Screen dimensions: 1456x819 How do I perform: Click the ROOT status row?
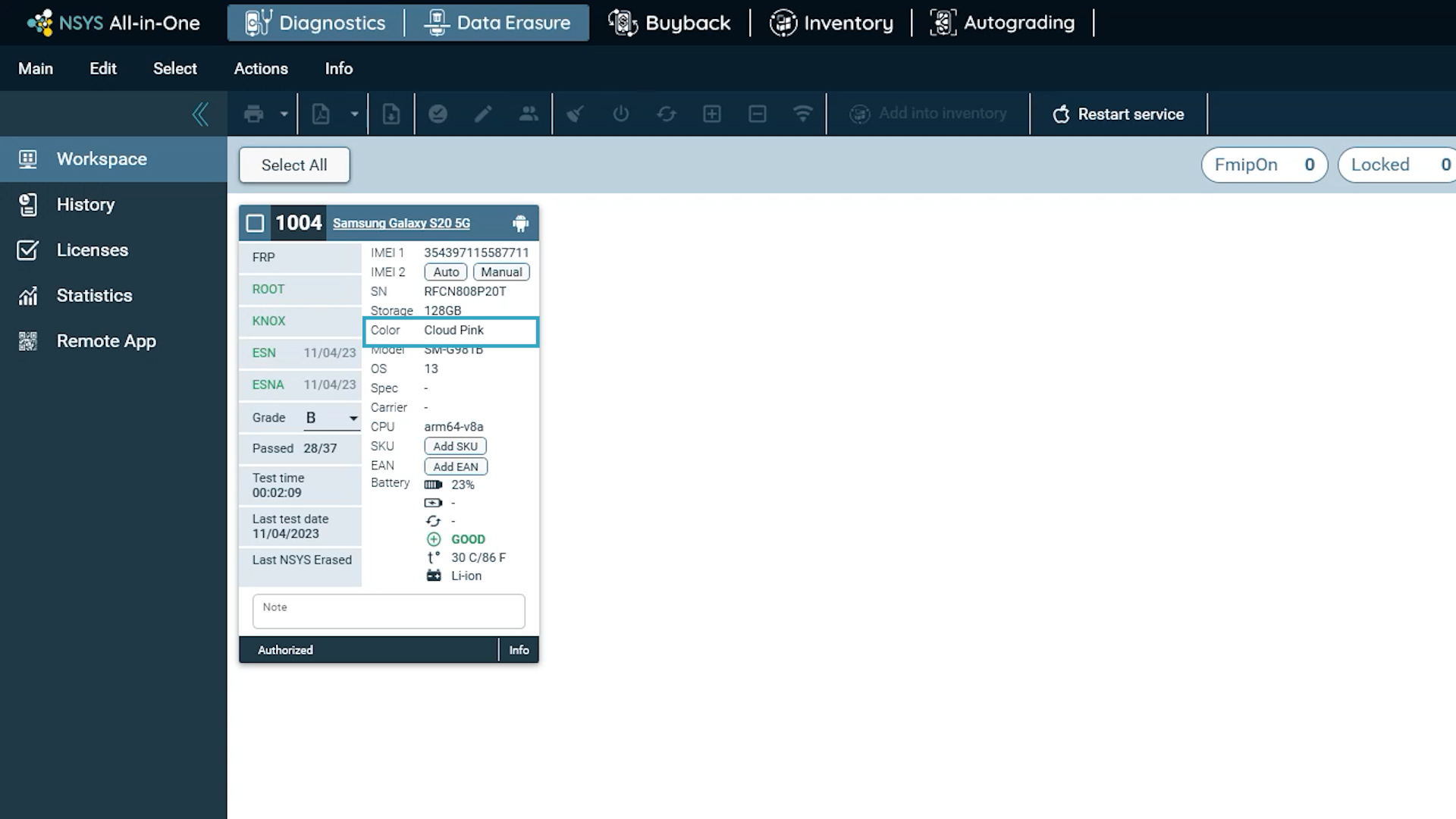tap(300, 290)
